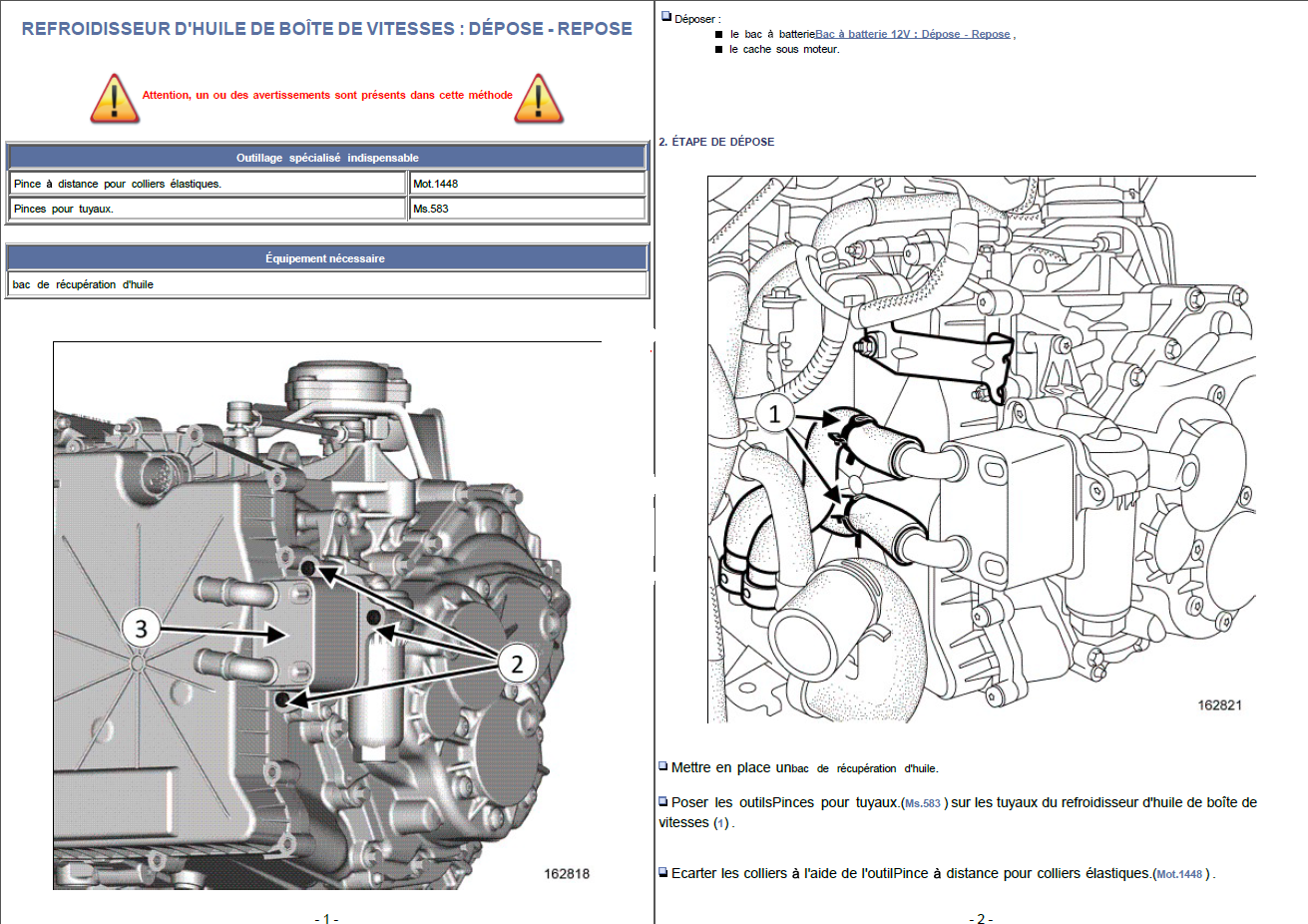
Task: Click the page number '- 1 -'
Action: [326, 918]
